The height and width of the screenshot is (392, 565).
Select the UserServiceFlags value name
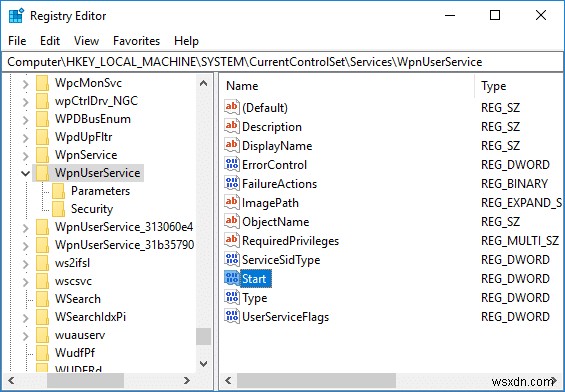285,317
